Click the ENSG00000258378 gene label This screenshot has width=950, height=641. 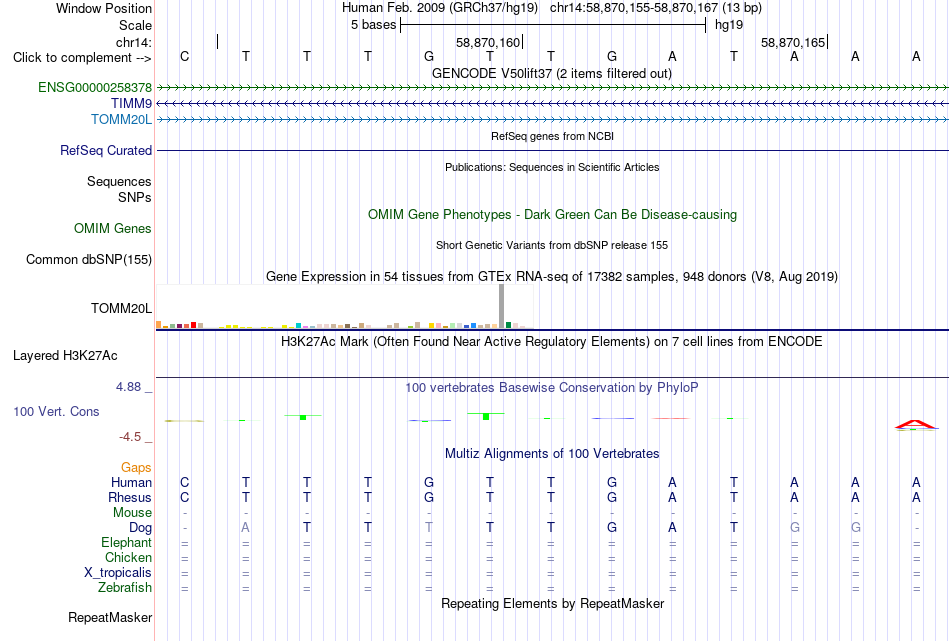pos(95,87)
